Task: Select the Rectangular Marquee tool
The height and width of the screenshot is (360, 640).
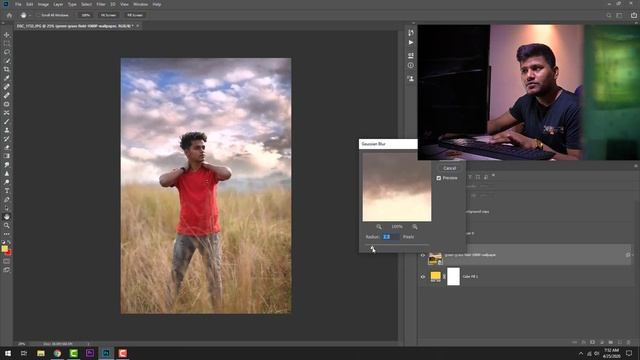Action: (x=7, y=43)
